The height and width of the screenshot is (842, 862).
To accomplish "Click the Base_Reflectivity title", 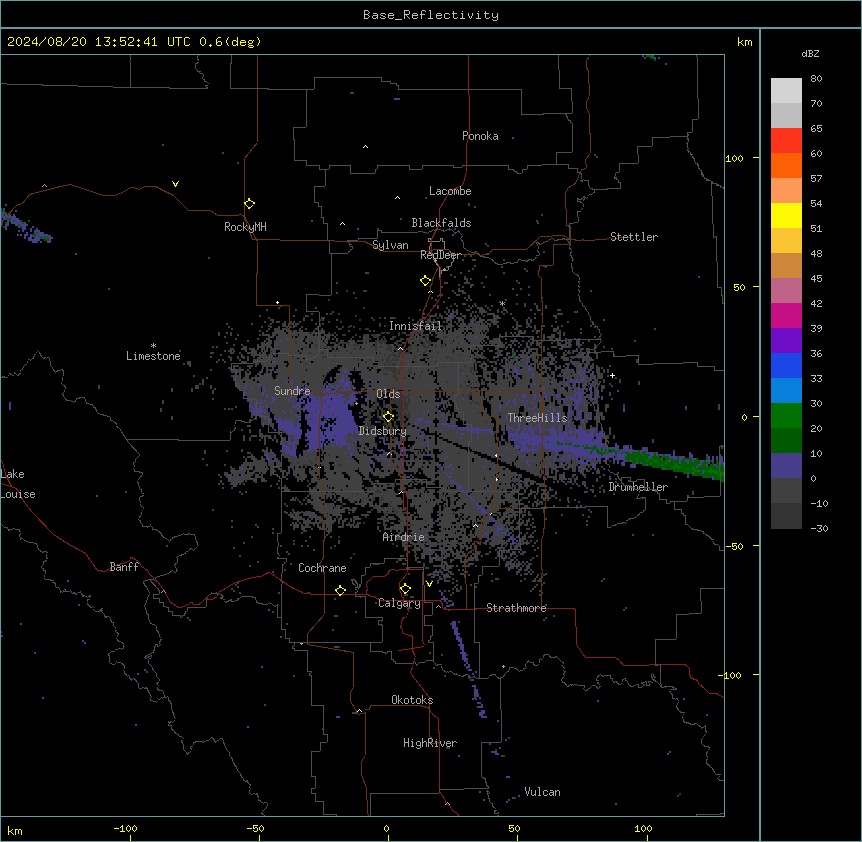I will click(431, 15).
